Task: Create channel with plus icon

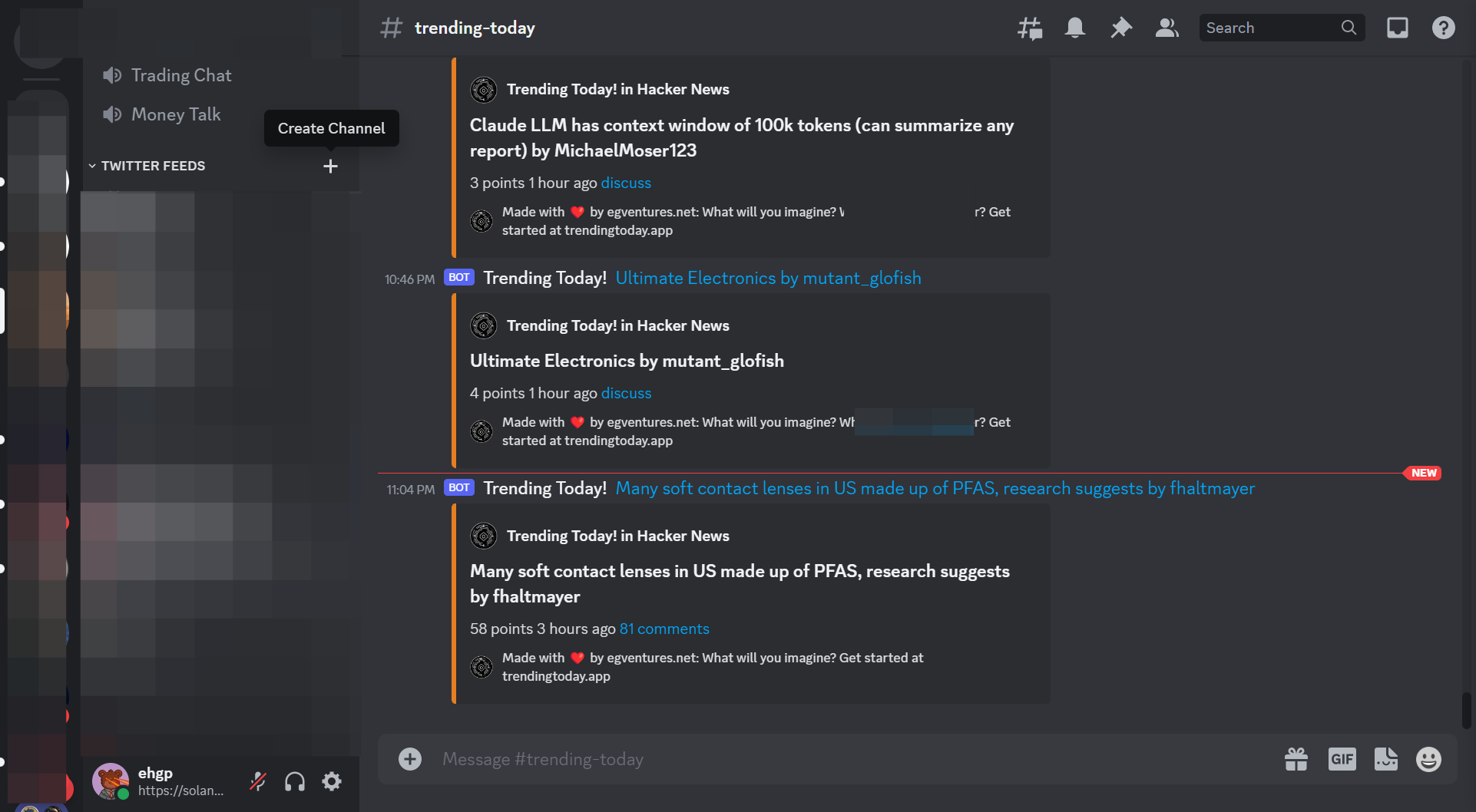Action: point(330,167)
